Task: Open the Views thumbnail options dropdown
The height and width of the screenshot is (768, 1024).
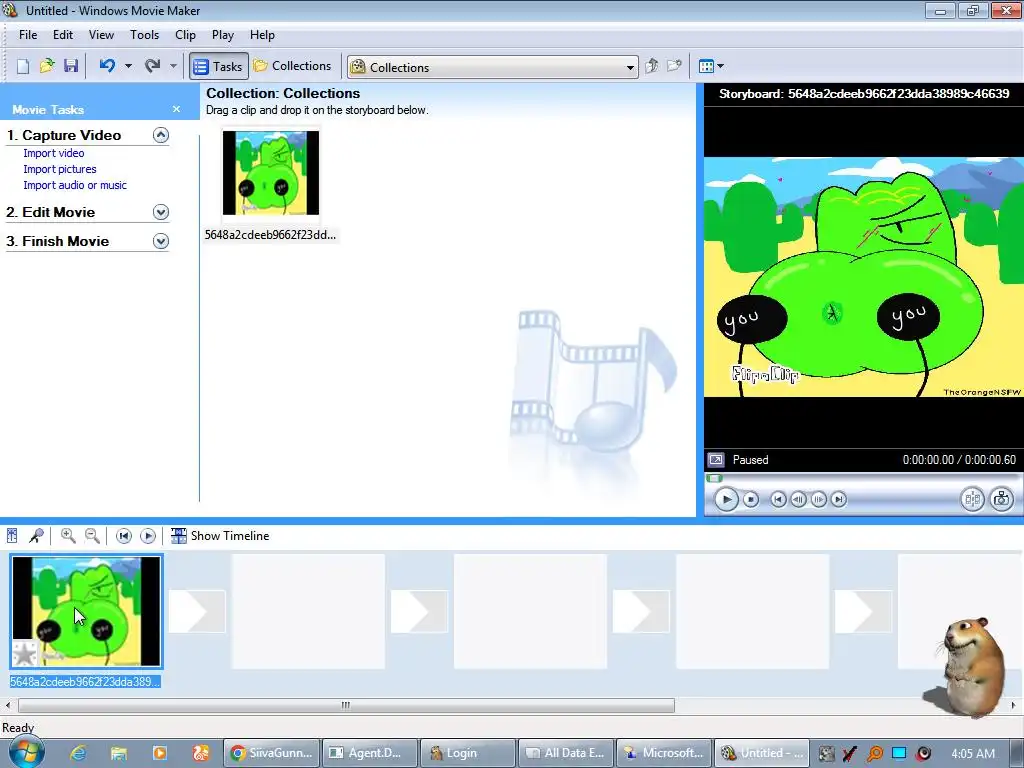Action: (x=711, y=66)
